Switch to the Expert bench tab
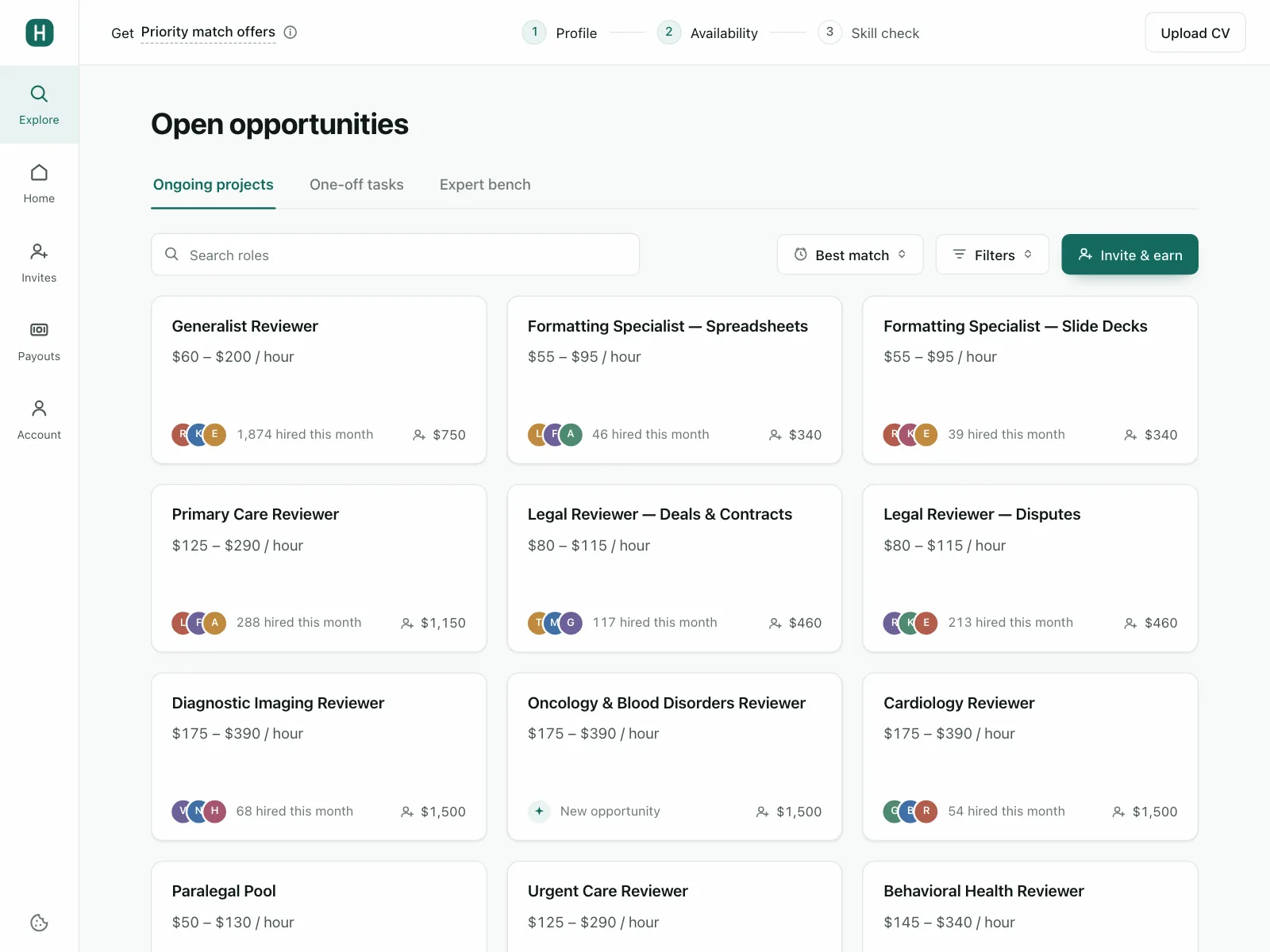The height and width of the screenshot is (952, 1270). click(485, 185)
